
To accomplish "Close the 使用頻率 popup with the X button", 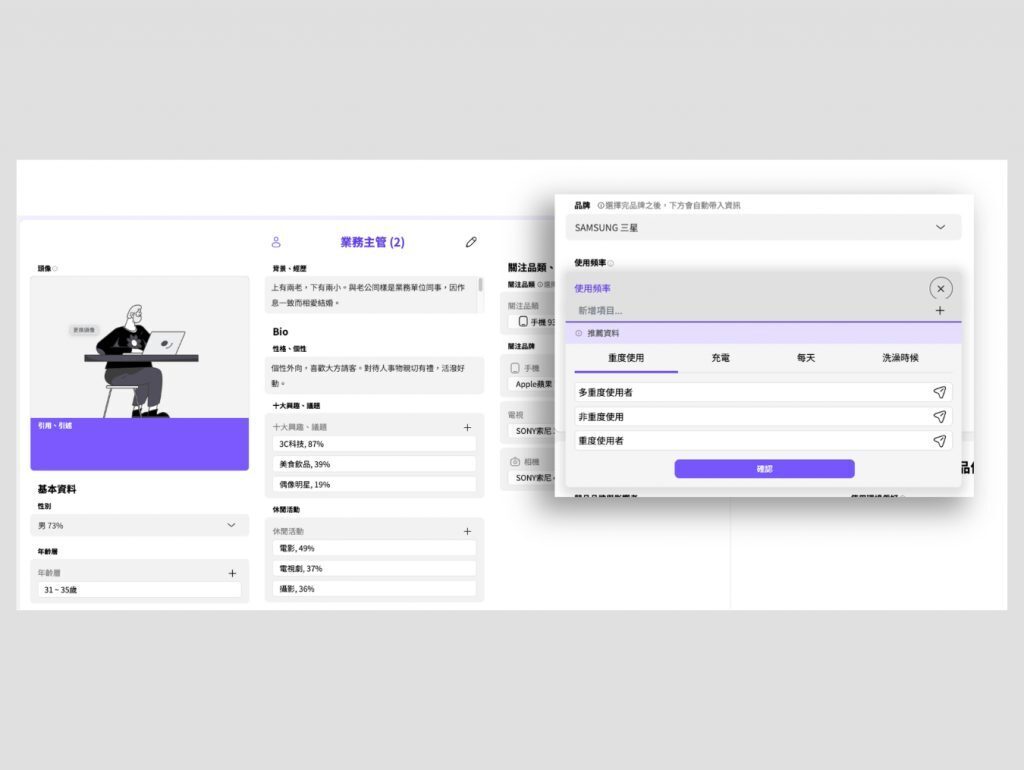I will coord(940,289).
